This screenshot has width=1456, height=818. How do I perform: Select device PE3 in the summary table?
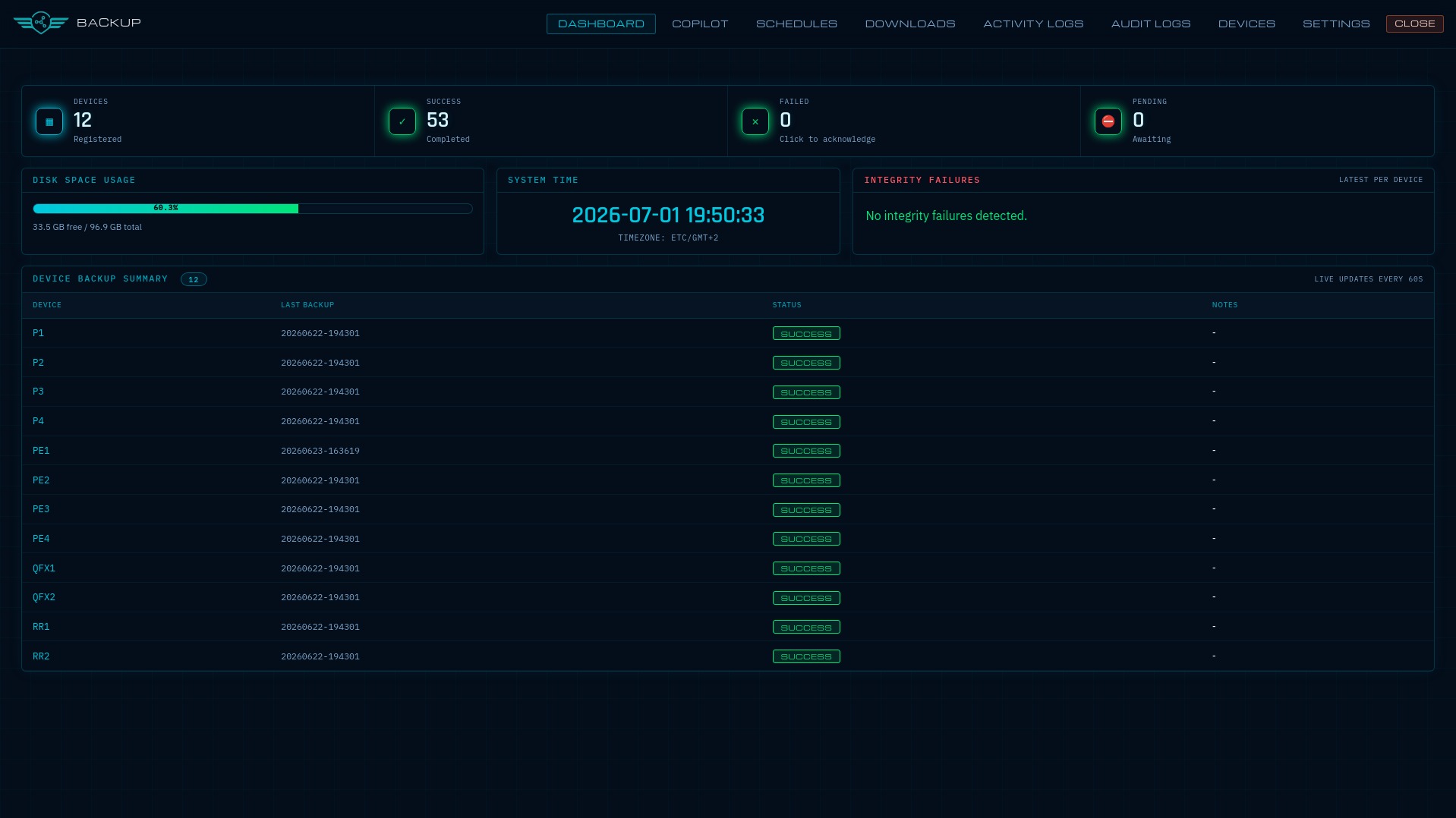pyautogui.click(x=41, y=509)
